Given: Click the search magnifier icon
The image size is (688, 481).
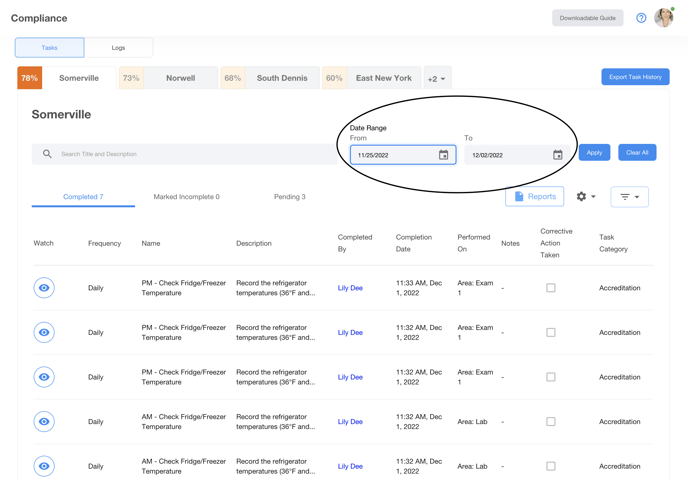Looking at the screenshot, I should click(x=47, y=154).
